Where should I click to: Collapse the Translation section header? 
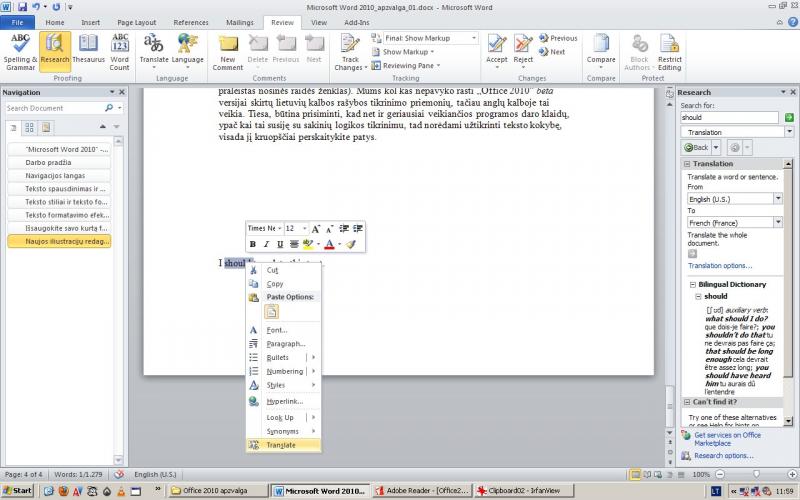[x=687, y=164]
